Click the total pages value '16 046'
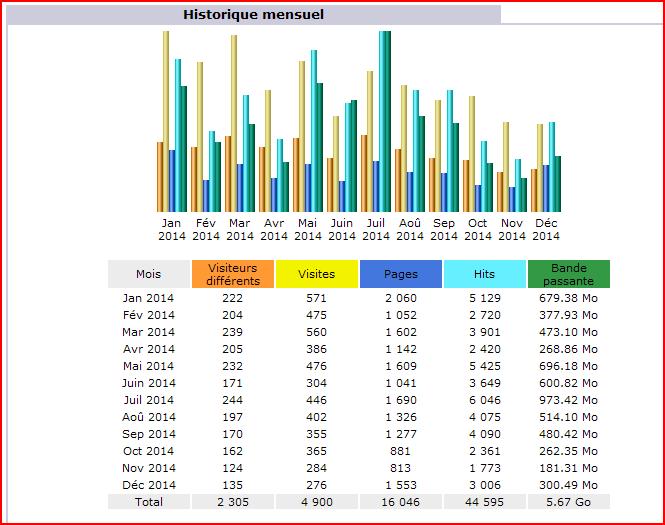This screenshot has height=525, width=665. pos(401,502)
